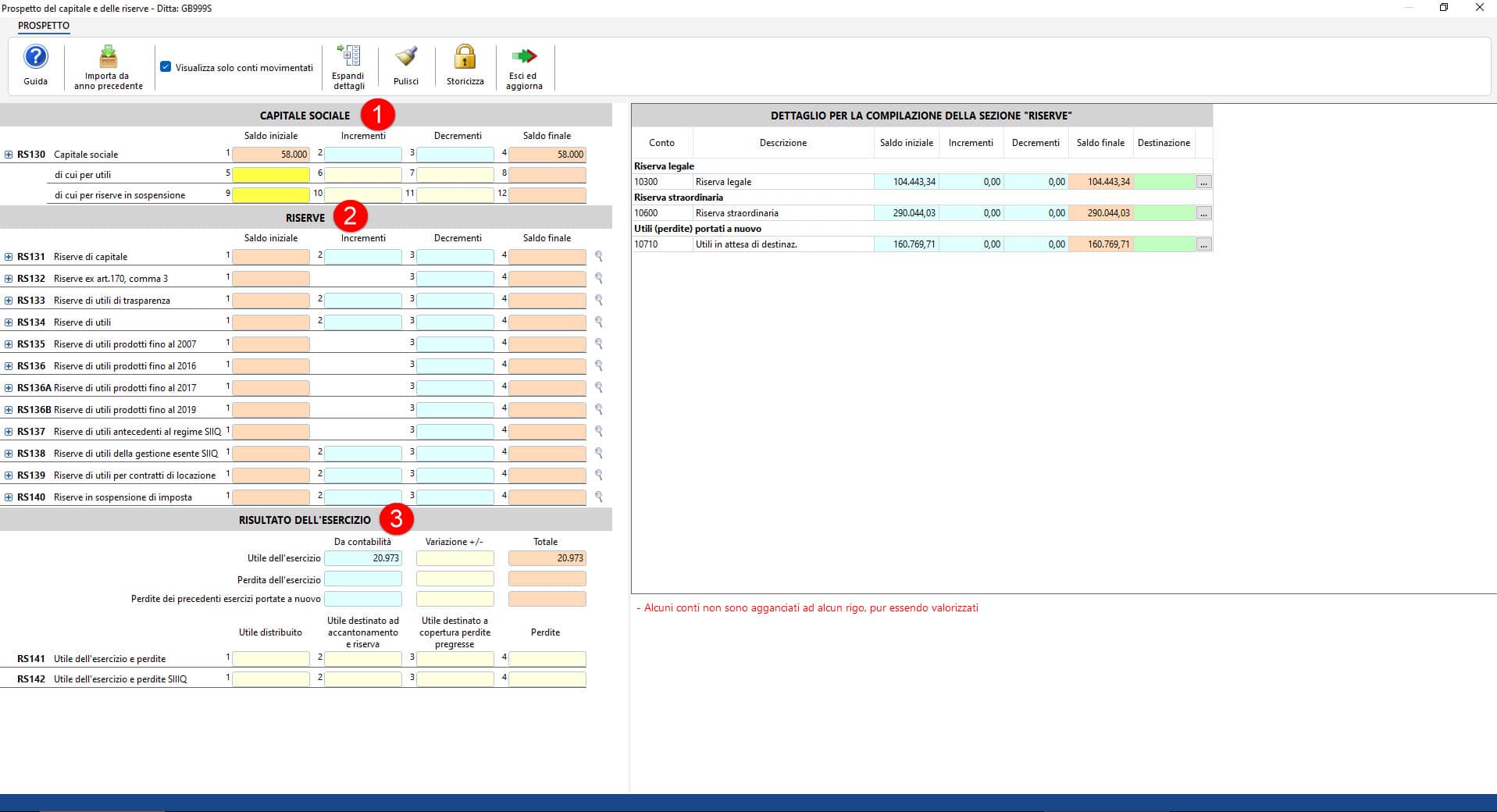Click green Destinazione cell for Riserva legale
The image size is (1497, 812).
1164,182
